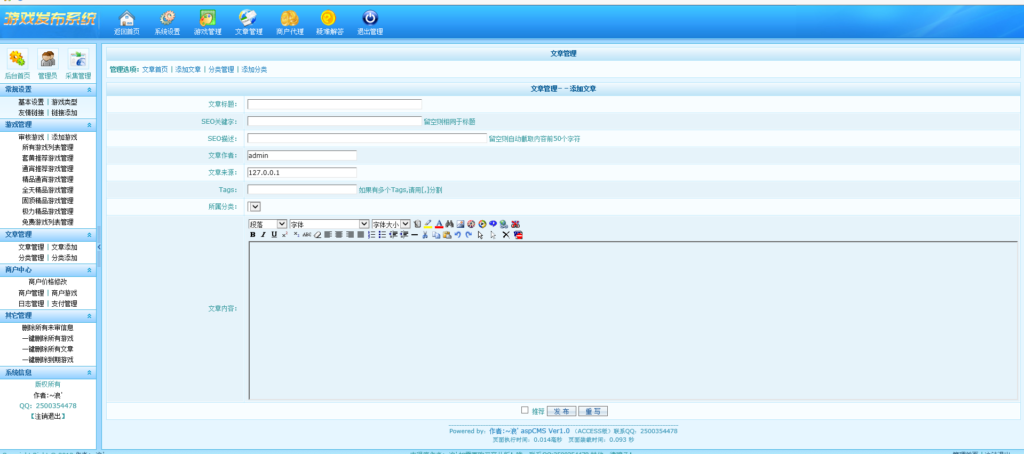This screenshot has width=1024, height=454.
Task: Click the scissors cut icon in editor
Action: 425,234
